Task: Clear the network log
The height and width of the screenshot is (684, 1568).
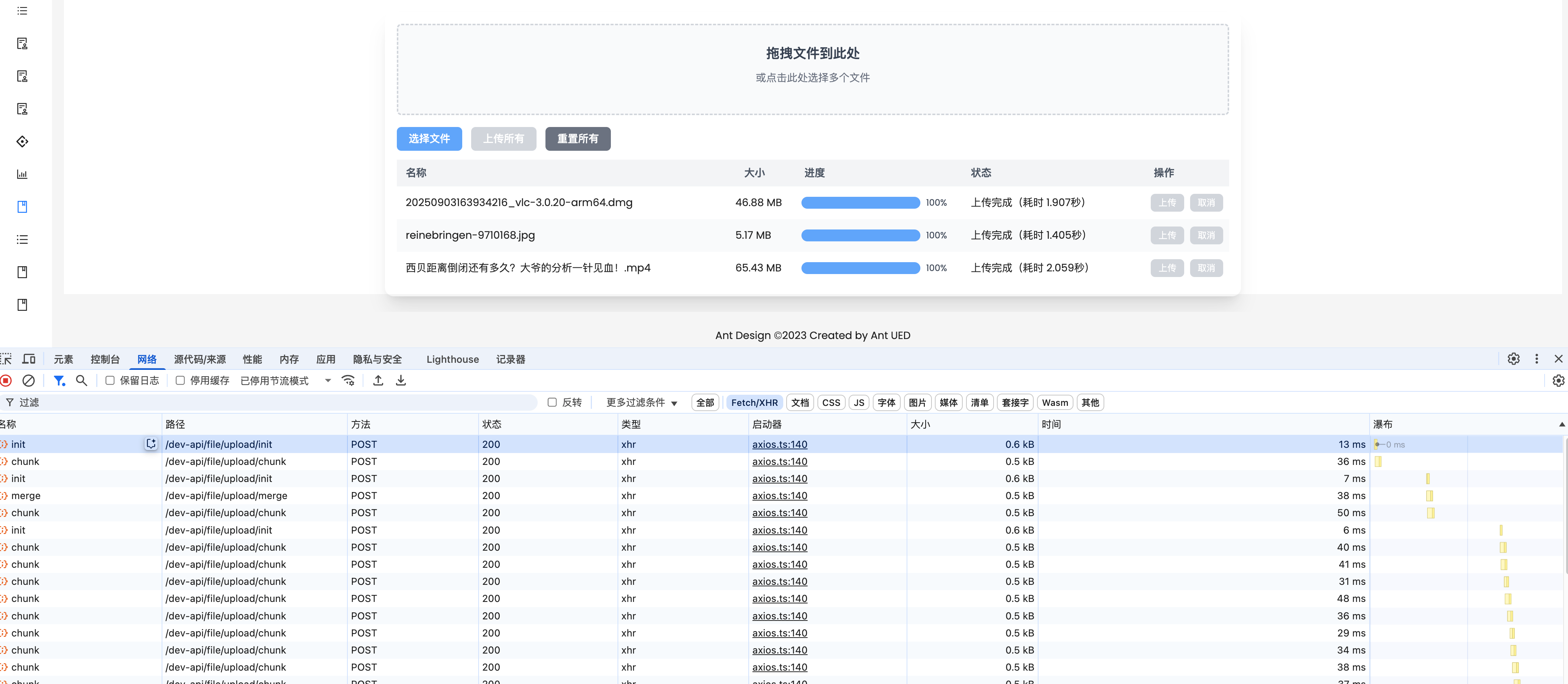Action: click(29, 380)
